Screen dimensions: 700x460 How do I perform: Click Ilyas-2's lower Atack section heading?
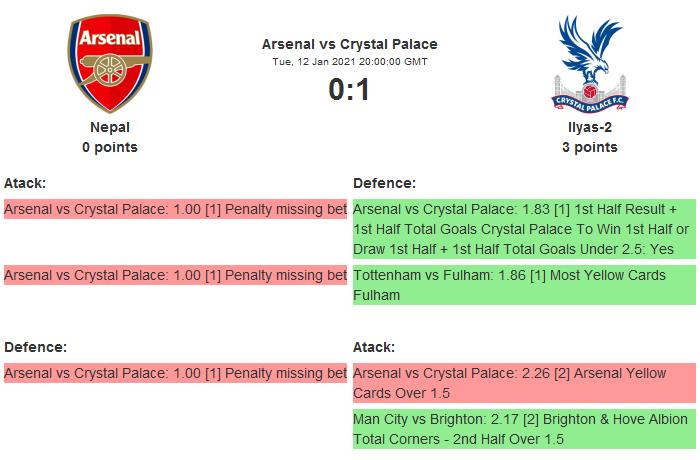coord(374,347)
